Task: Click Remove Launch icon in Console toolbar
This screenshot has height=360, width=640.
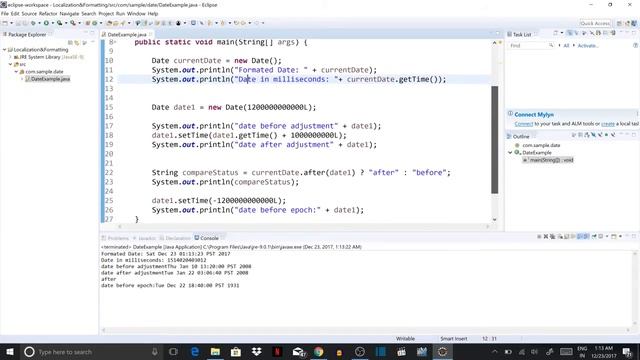Action: 546,236
